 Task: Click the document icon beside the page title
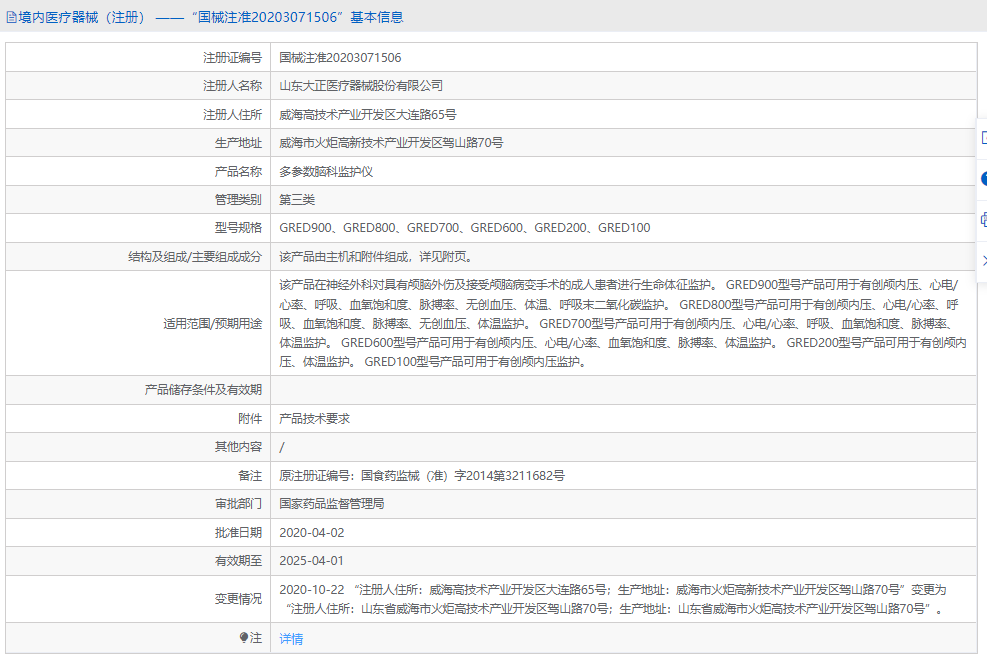[x=11, y=18]
